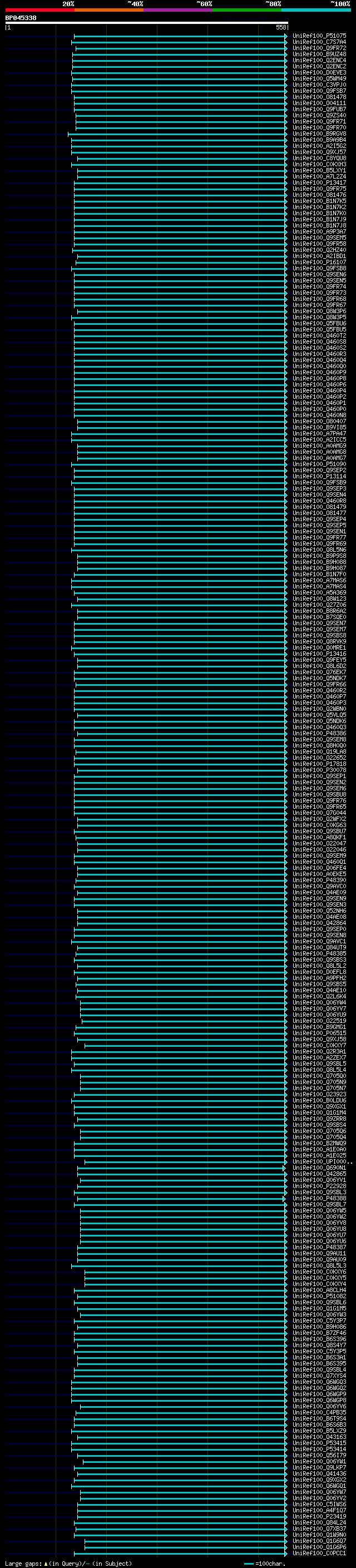Select hit UniRef100_C0KG63
The image size is (356, 1568).
[x=319, y=825]
